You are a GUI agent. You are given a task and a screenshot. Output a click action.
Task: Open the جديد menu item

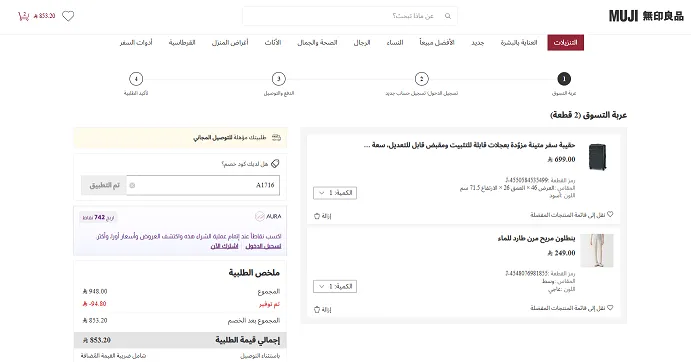(478, 43)
